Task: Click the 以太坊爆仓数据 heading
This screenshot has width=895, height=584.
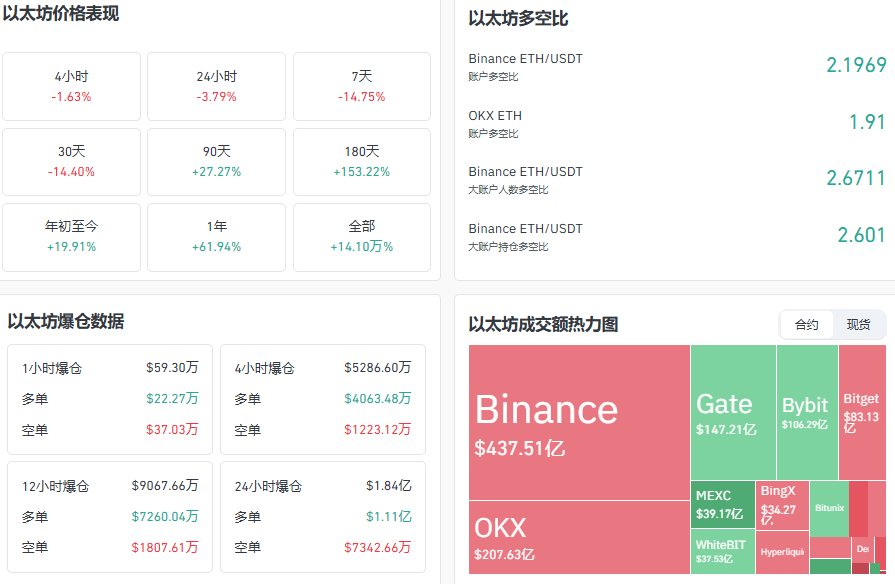Action: 66,321
